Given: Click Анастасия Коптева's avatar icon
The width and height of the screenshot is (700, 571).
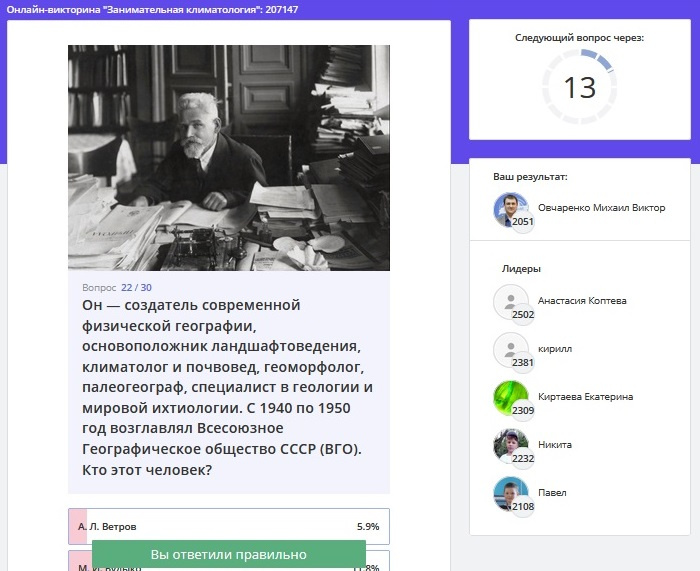Looking at the screenshot, I should click(510, 301).
